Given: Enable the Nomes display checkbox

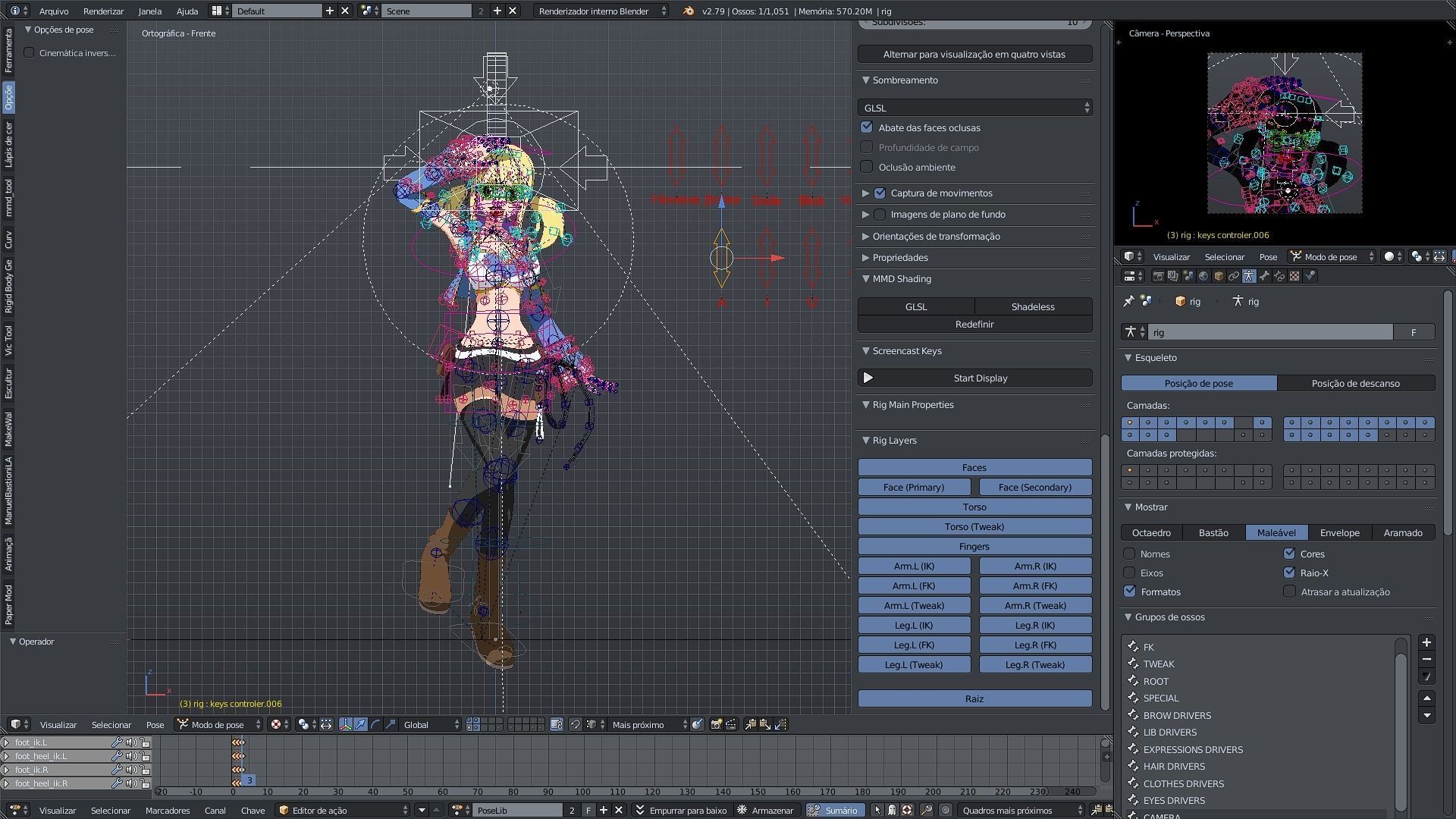Looking at the screenshot, I should (x=1130, y=554).
